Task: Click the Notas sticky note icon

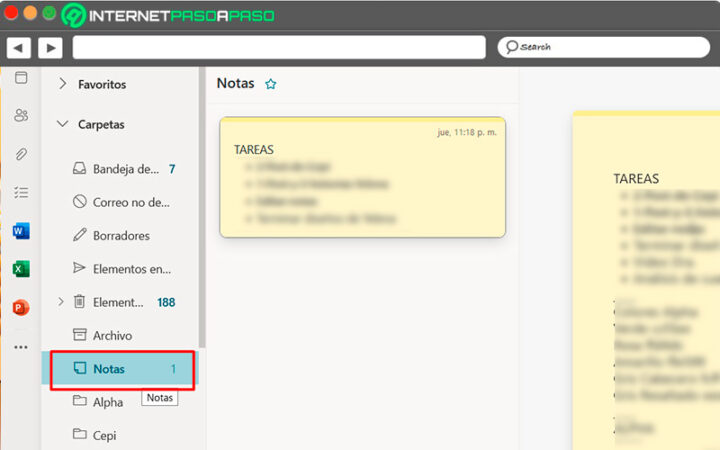Action: coord(80,368)
